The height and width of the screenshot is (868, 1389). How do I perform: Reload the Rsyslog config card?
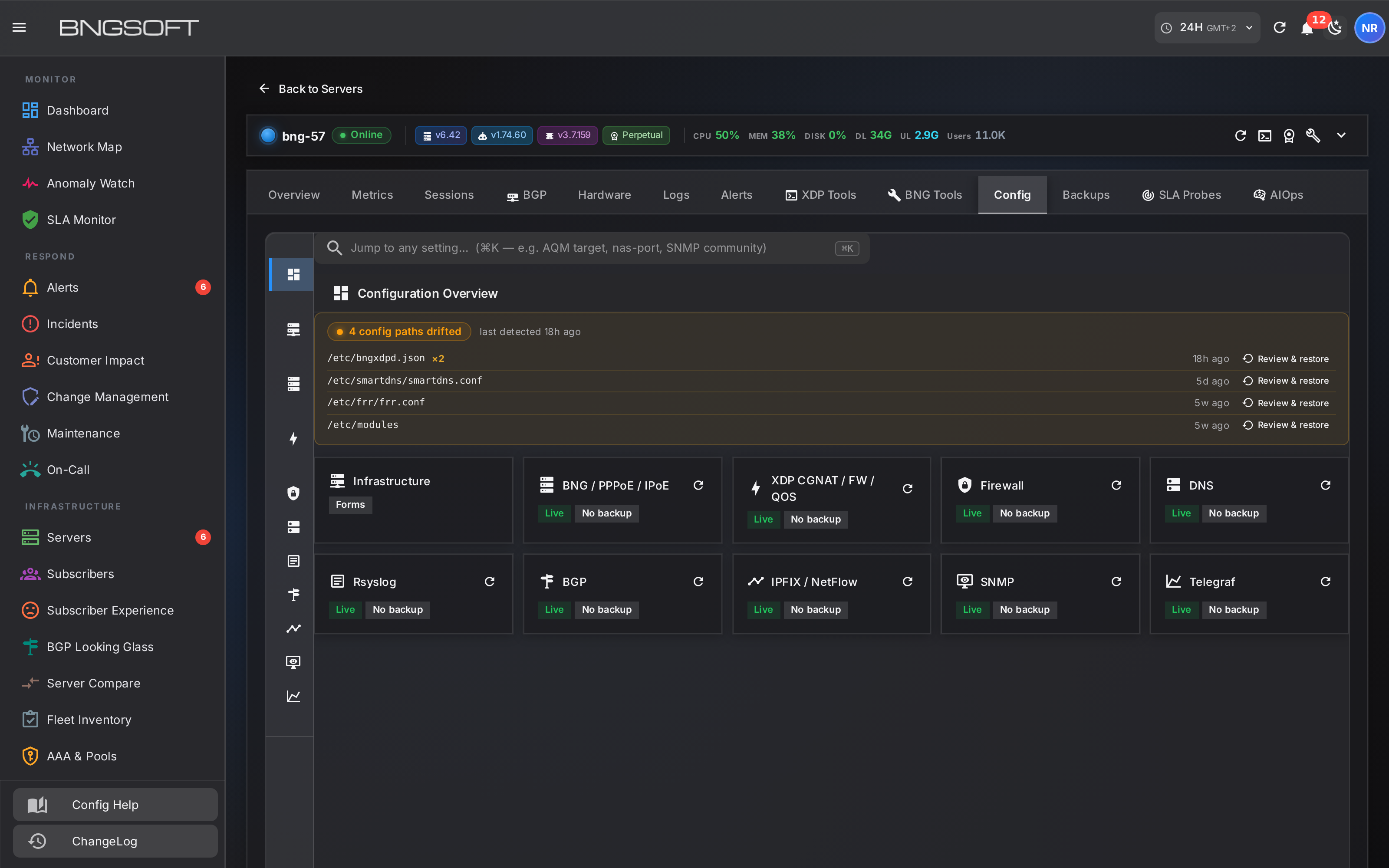click(x=490, y=582)
